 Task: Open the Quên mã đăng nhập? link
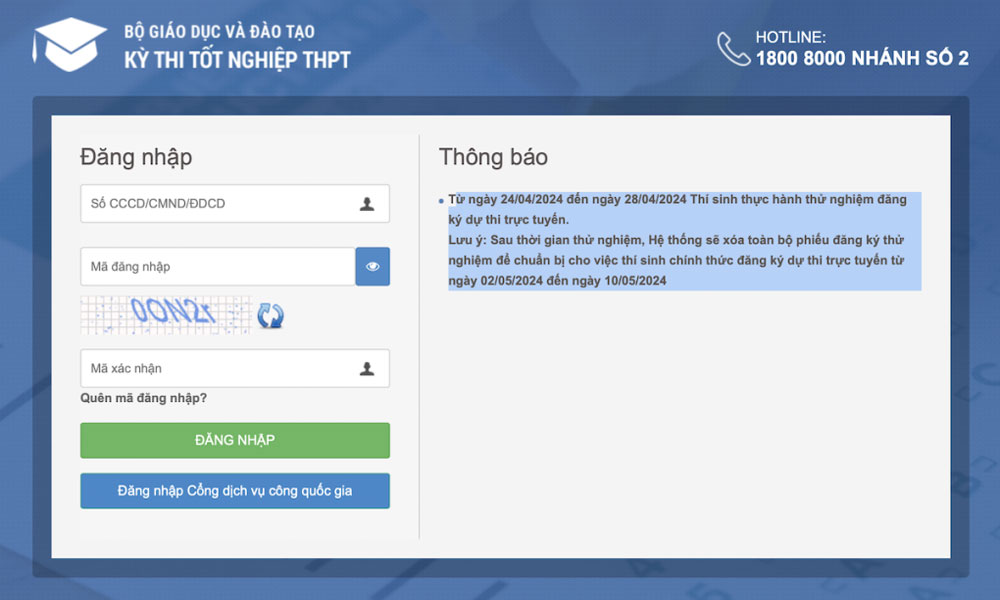coord(144,398)
